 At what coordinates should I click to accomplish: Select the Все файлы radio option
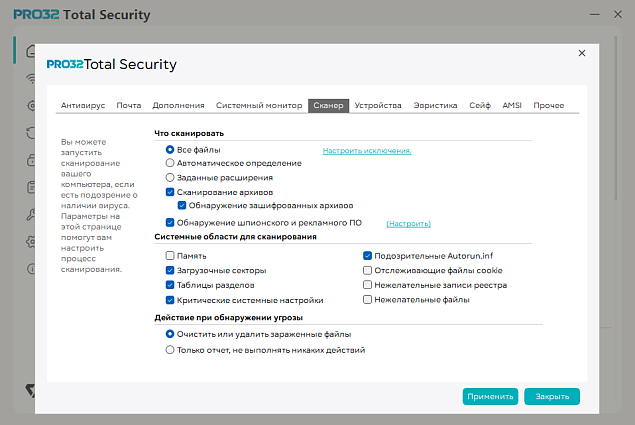tap(170, 150)
